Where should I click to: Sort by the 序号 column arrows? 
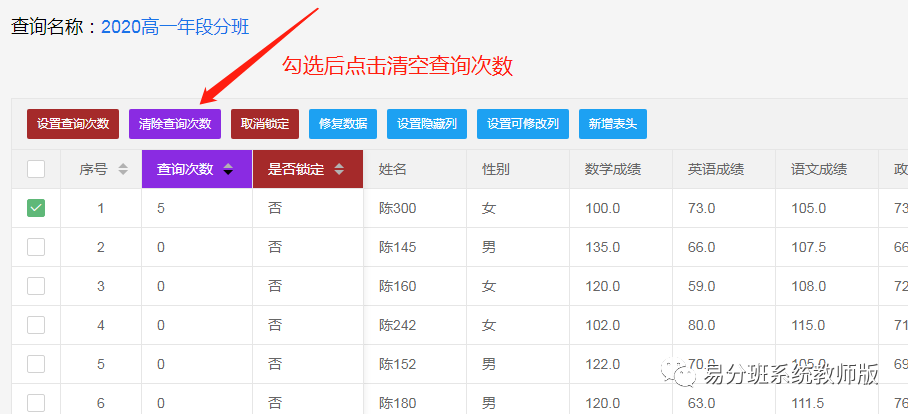pos(123,170)
